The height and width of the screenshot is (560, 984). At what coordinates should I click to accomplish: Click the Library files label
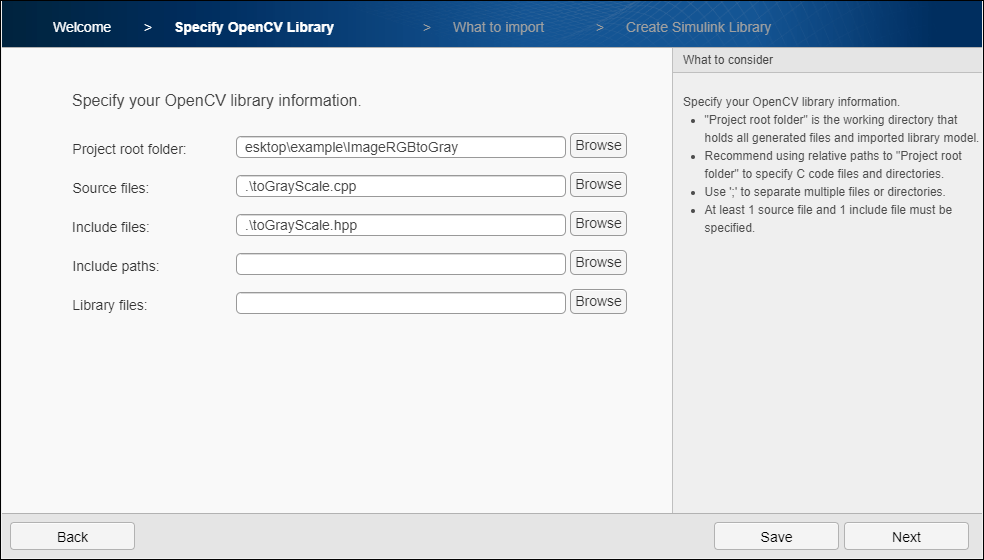pyautogui.click(x=109, y=305)
